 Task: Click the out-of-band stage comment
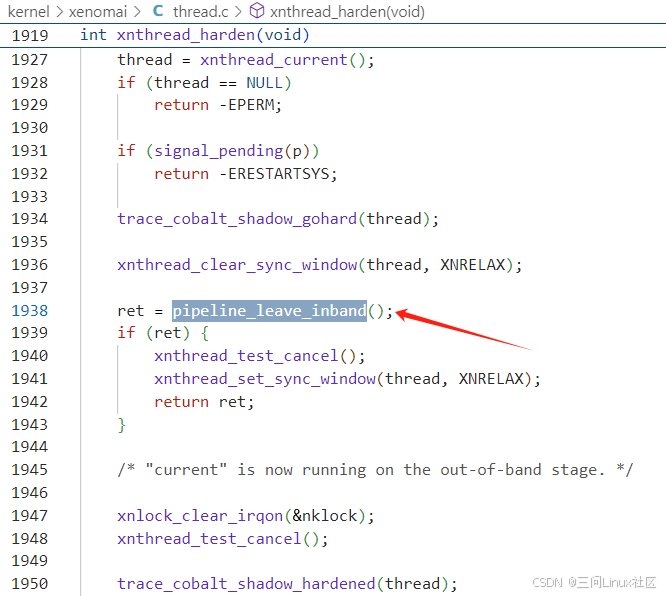click(375, 470)
